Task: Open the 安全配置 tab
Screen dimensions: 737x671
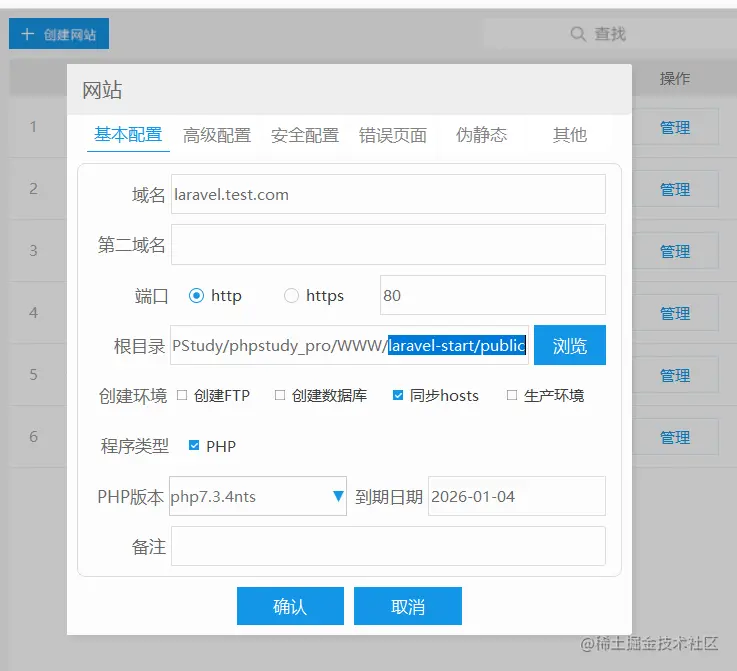Action: click(305, 135)
